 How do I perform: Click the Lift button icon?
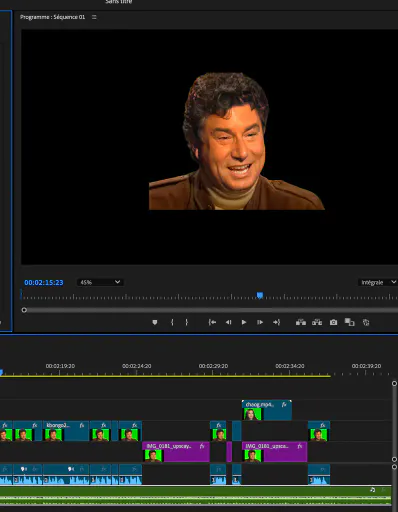point(301,322)
